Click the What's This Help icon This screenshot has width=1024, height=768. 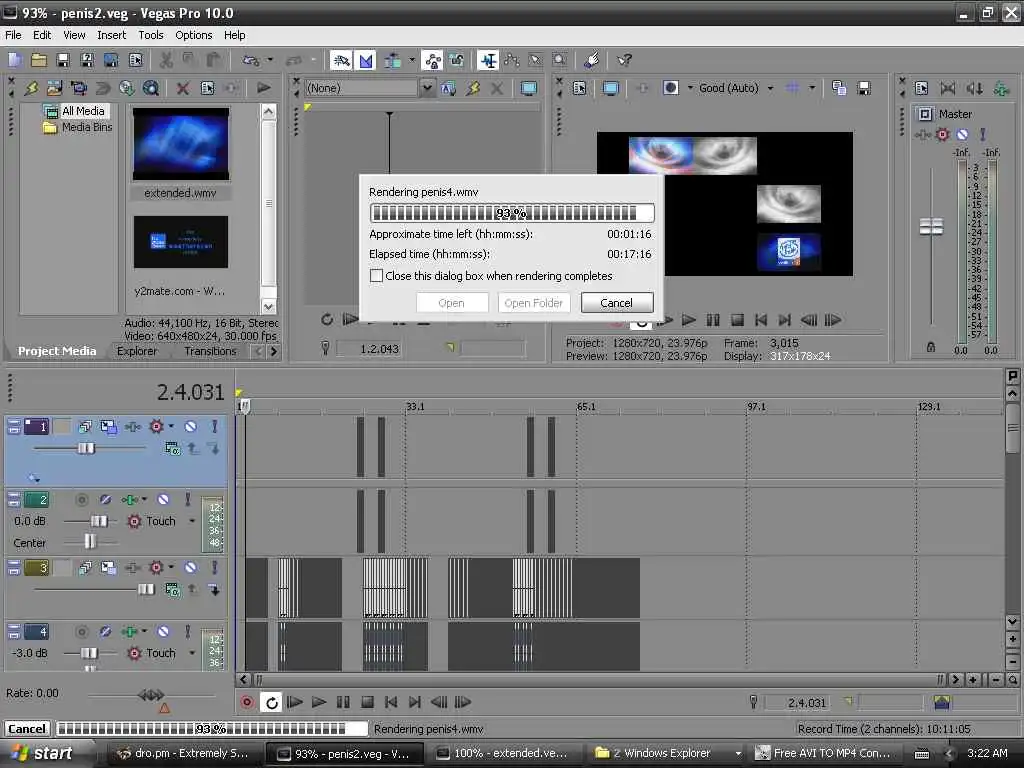coord(624,61)
